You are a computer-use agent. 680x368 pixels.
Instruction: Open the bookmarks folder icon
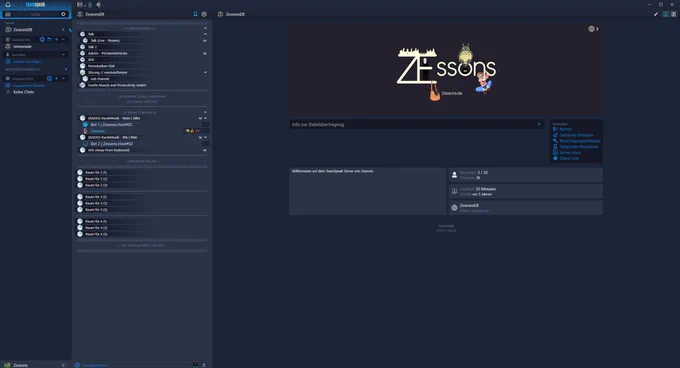49,39
